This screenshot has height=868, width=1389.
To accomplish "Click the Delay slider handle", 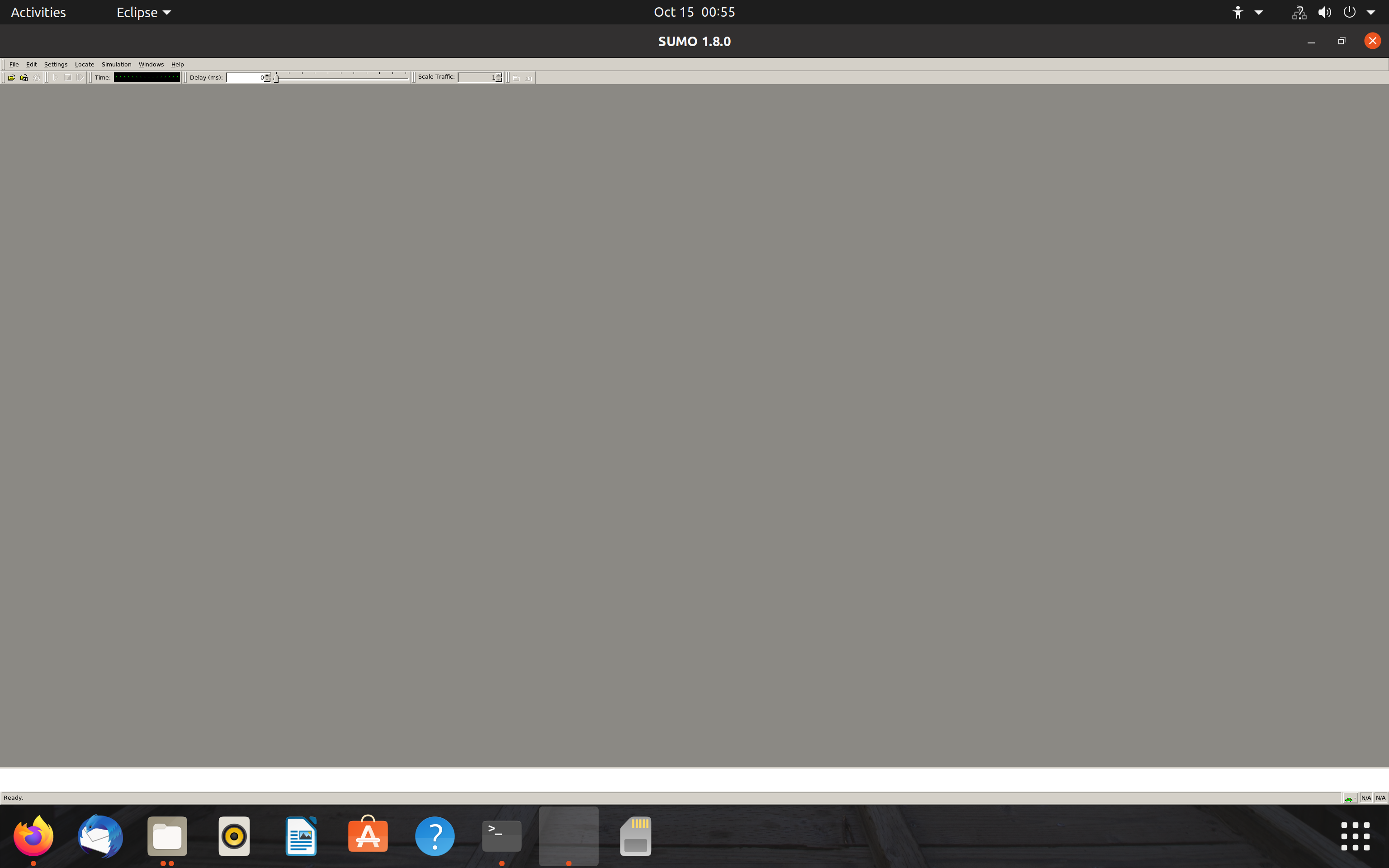I will coord(276,78).
